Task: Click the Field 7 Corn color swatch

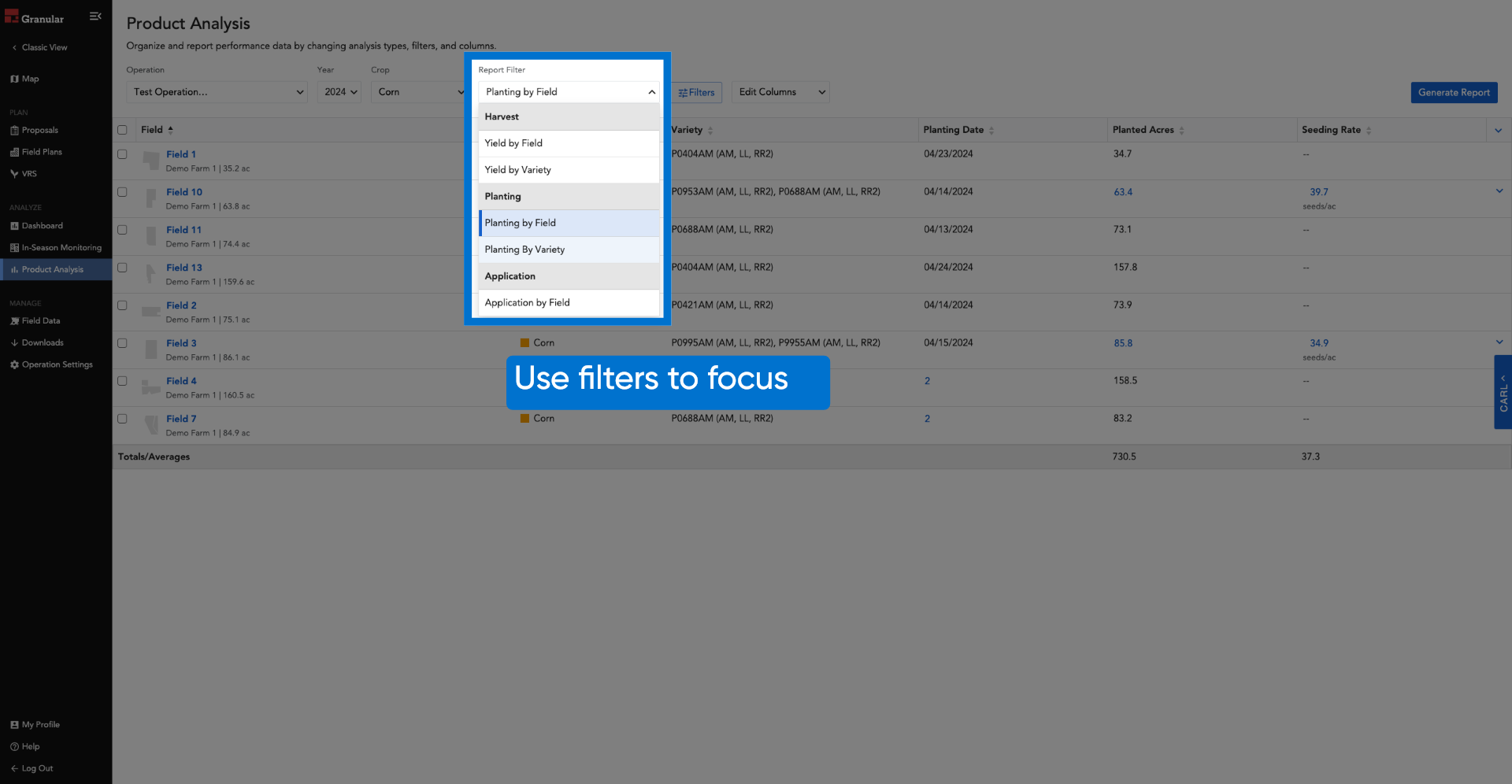Action: (524, 418)
